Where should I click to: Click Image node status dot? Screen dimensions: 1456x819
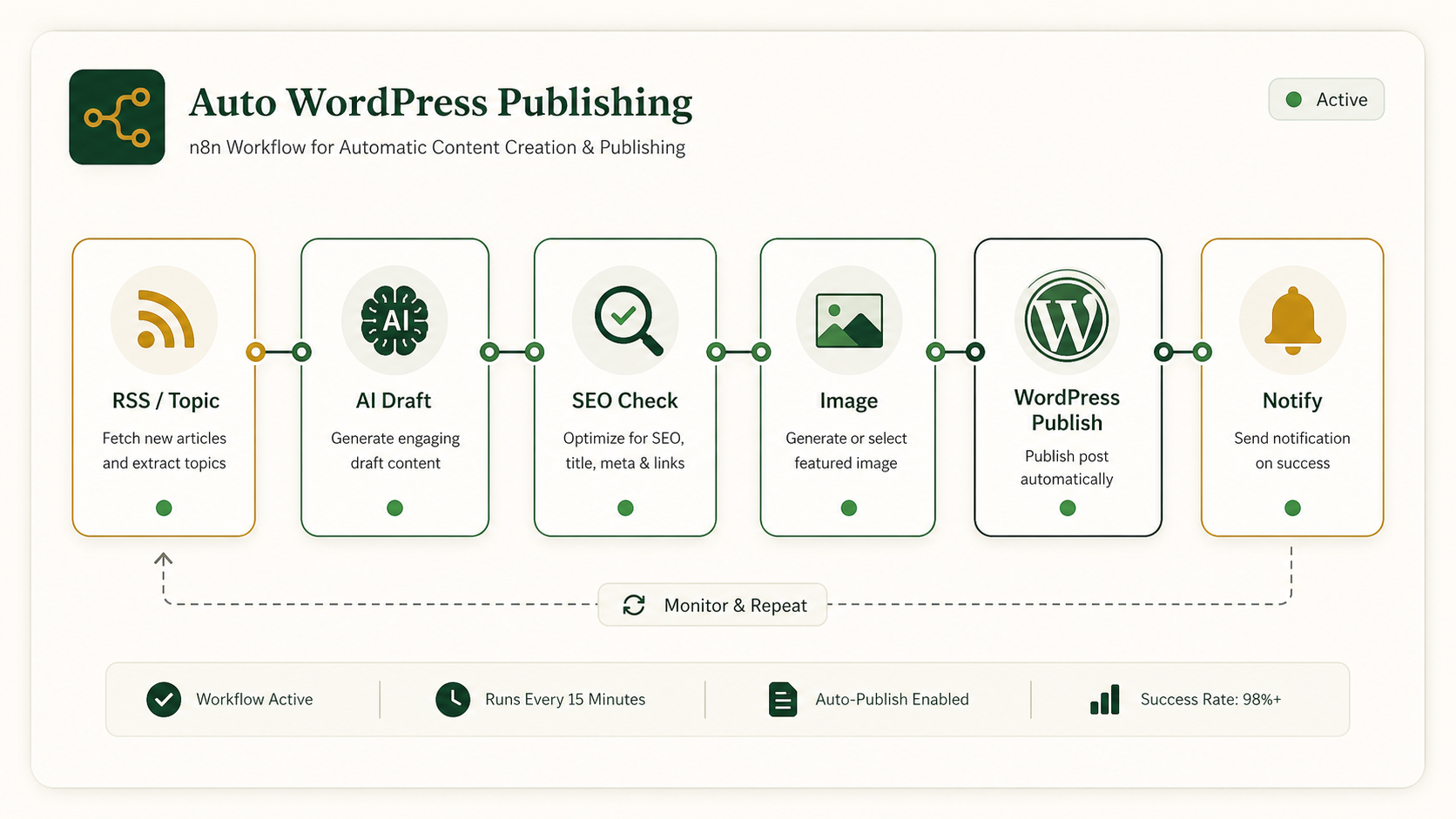[849, 507]
